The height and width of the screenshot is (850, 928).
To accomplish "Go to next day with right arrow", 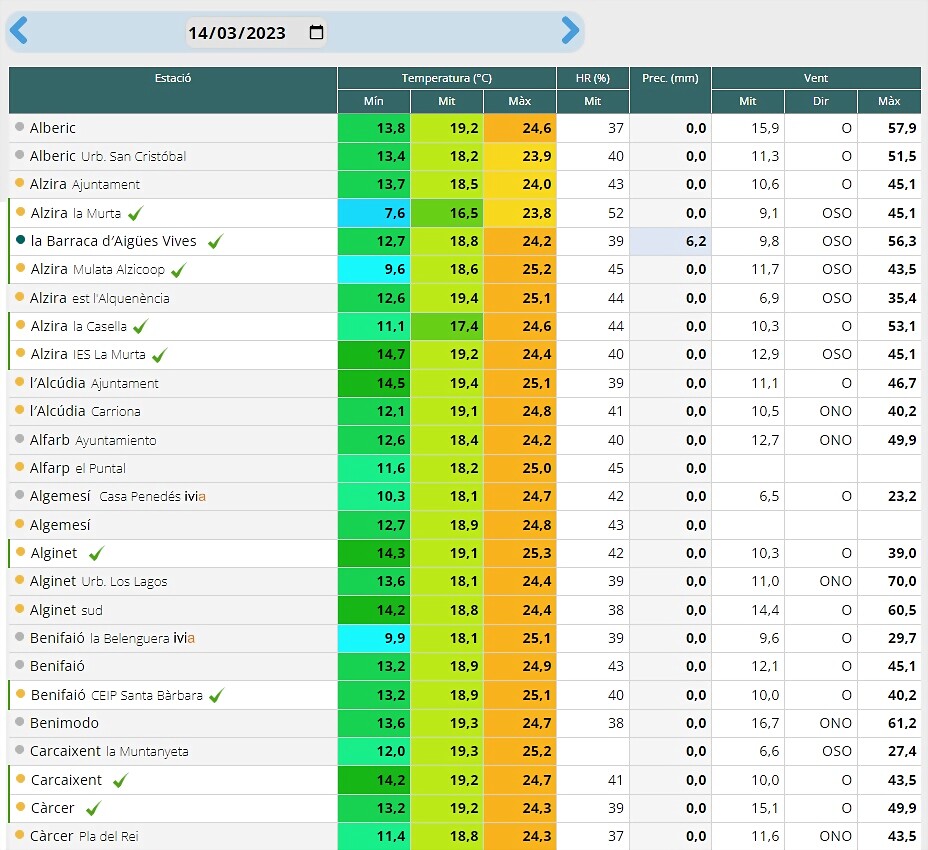I will (x=570, y=30).
